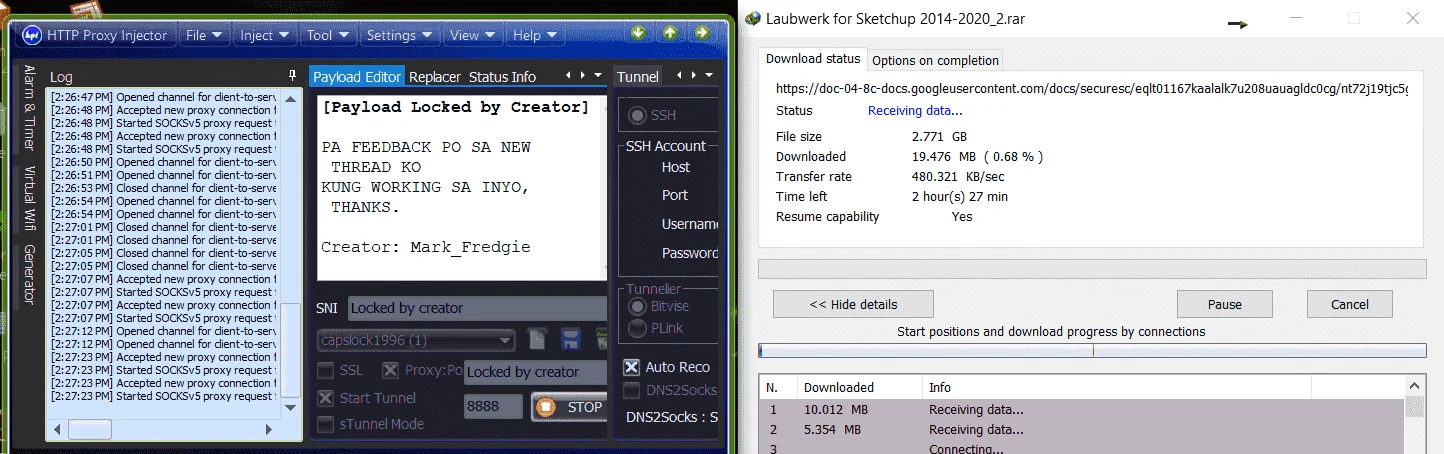Click the connections list scroll-up arrow
Screen dimensions: 1444x454
(x=1414, y=387)
